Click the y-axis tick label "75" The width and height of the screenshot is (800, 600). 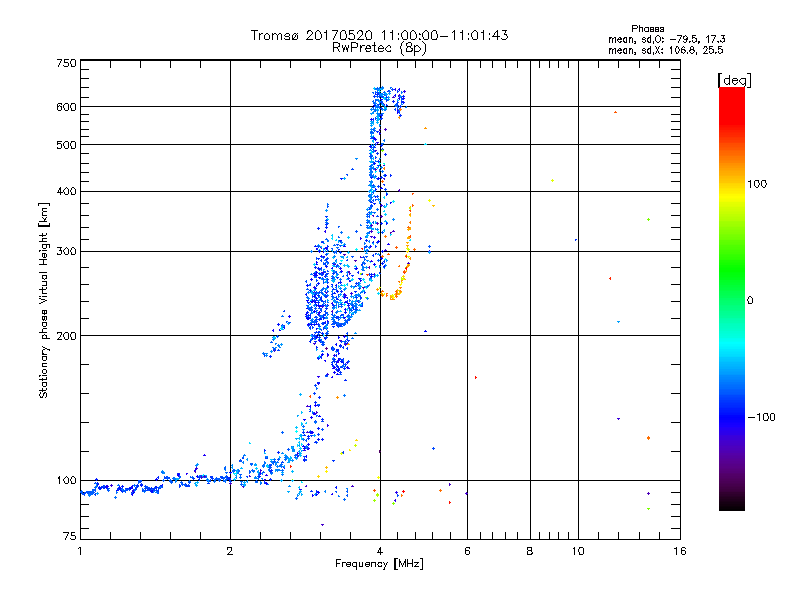(70, 536)
